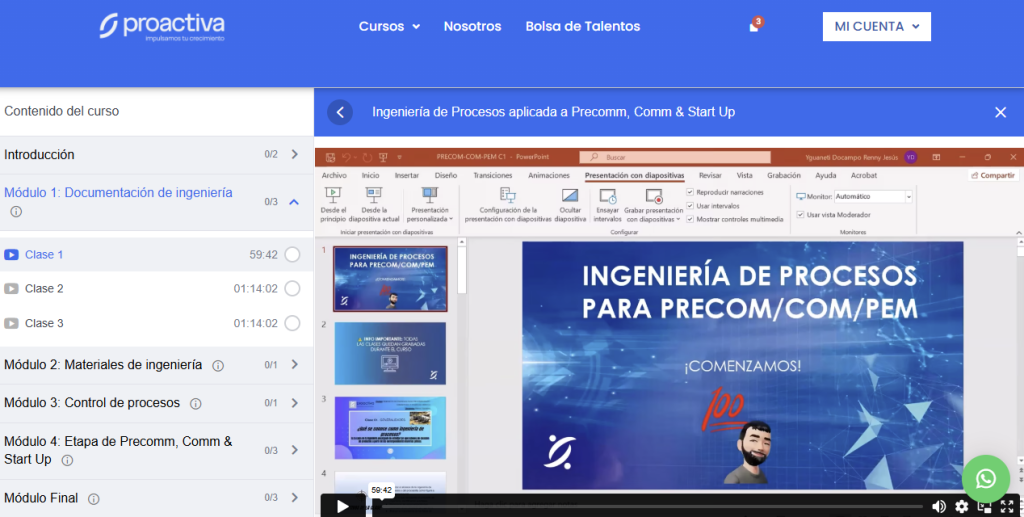Click the WhatsApp chat floating icon
Image resolution: width=1024 pixels, height=517 pixels.
[985, 479]
